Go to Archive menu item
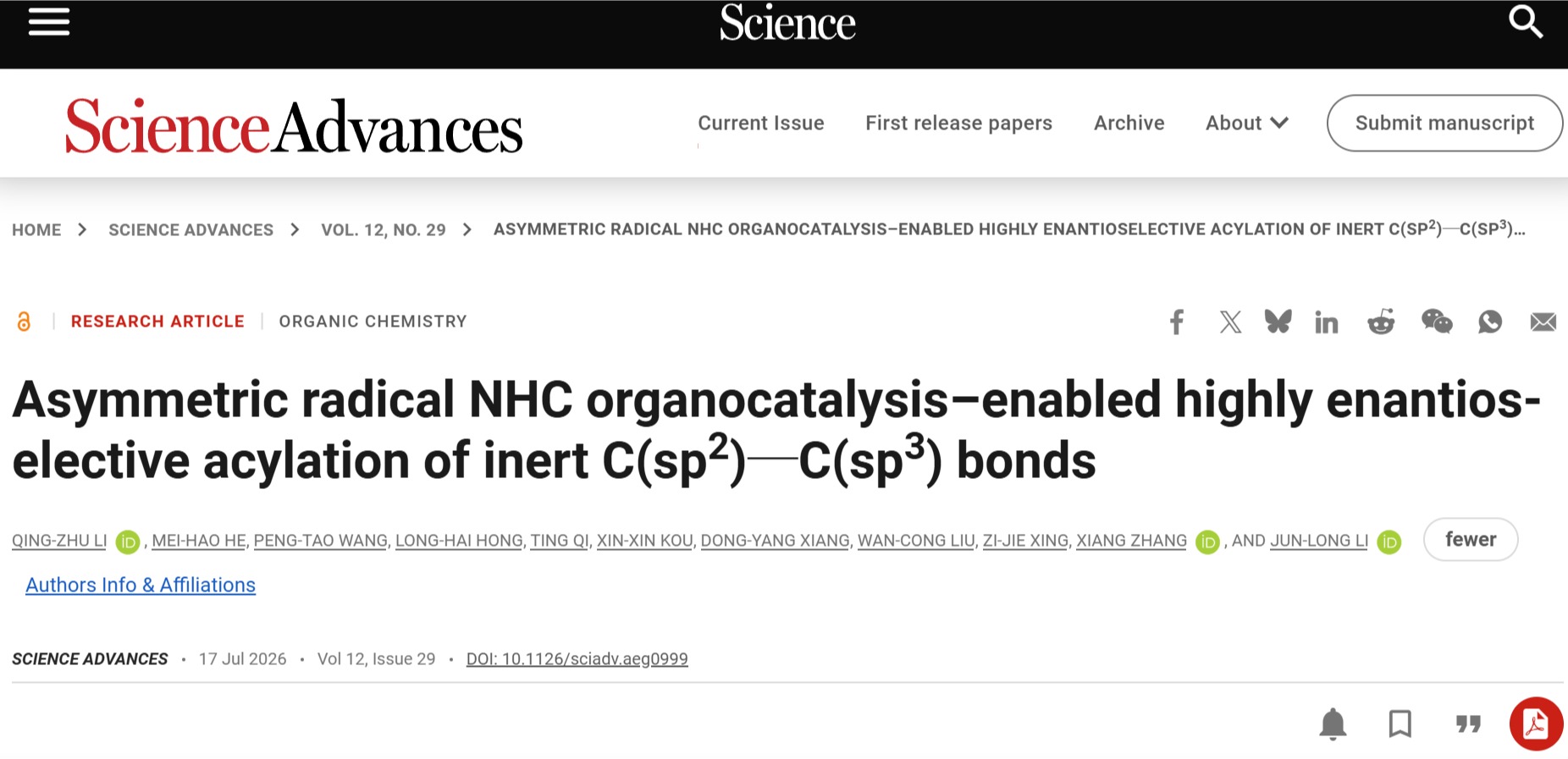 [1129, 124]
